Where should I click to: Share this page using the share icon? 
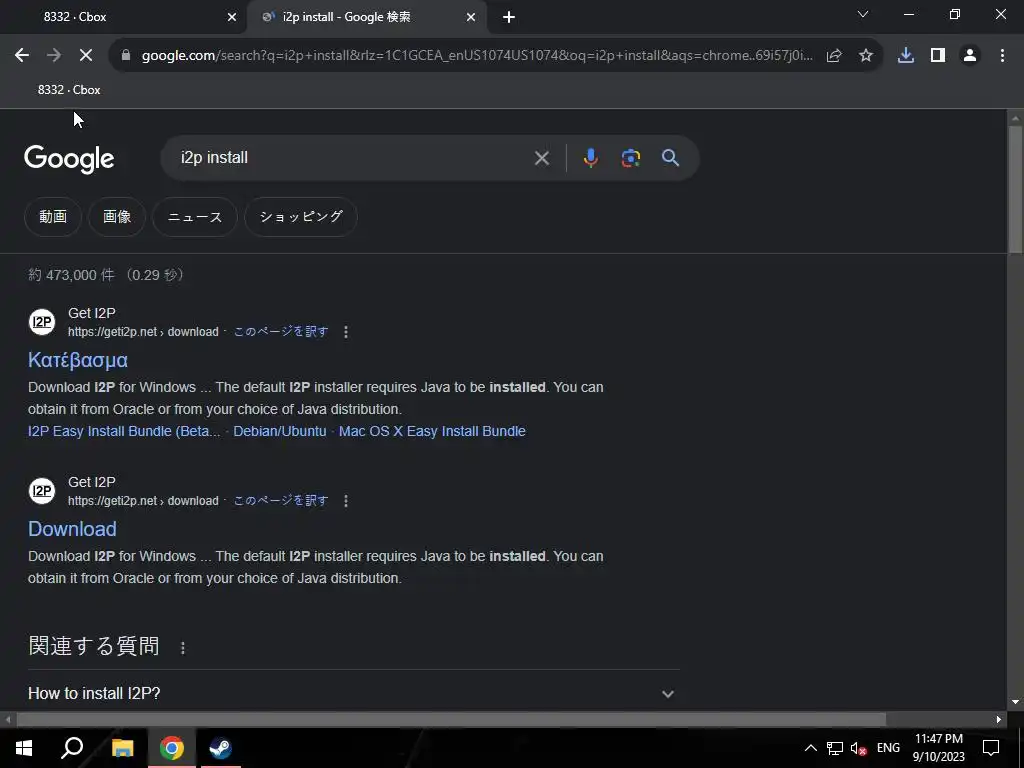pos(834,56)
